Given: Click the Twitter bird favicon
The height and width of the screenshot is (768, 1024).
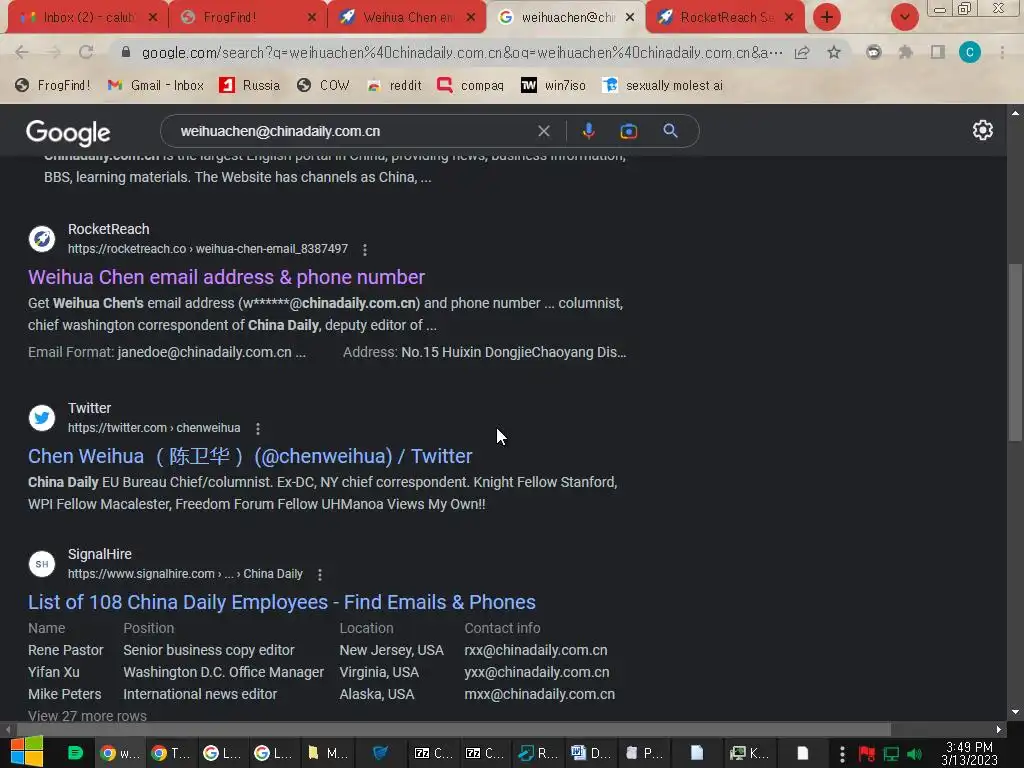Looking at the screenshot, I should point(42,417).
